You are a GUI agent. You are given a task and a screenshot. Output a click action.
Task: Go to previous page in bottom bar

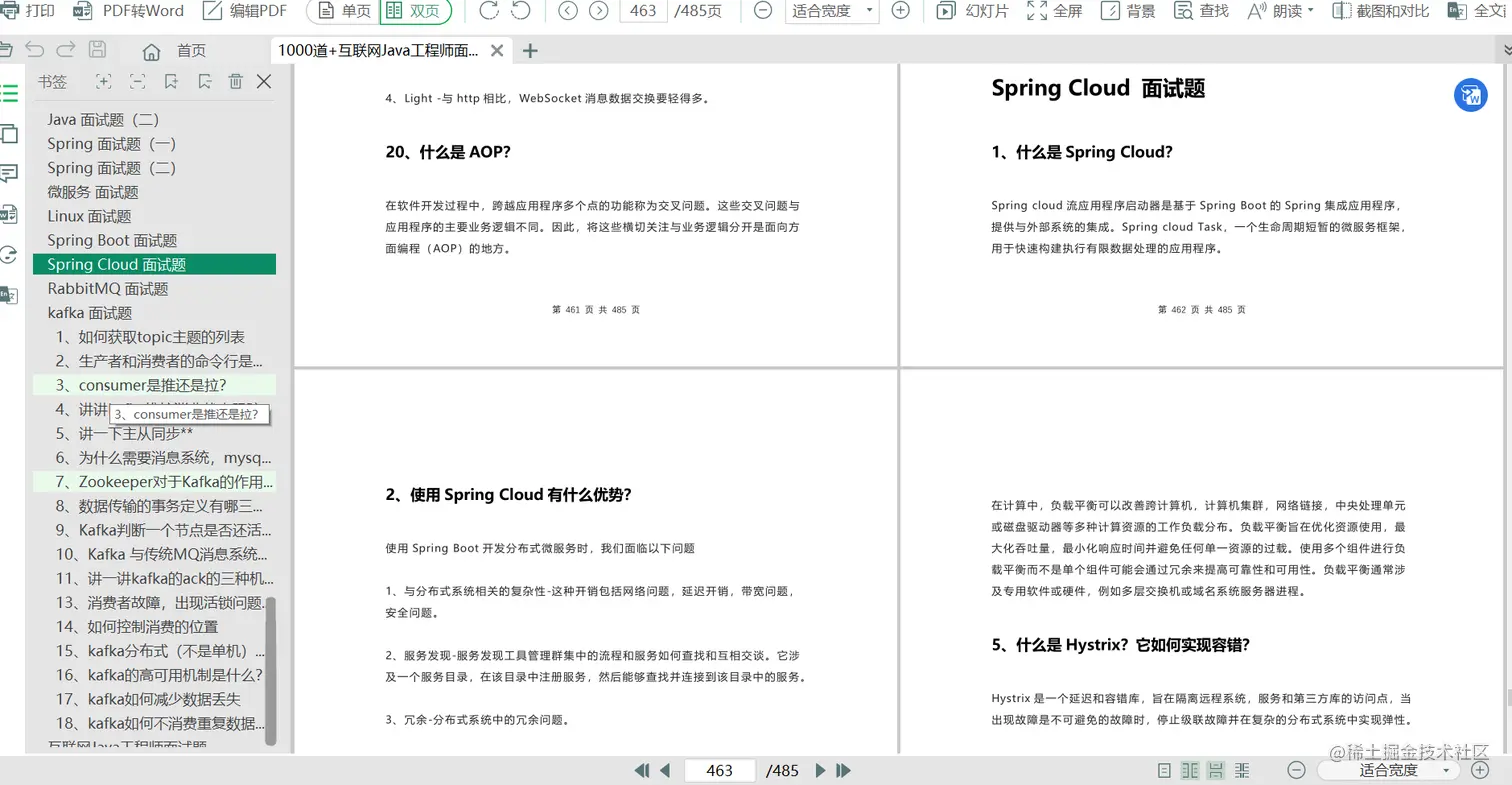point(665,771)
